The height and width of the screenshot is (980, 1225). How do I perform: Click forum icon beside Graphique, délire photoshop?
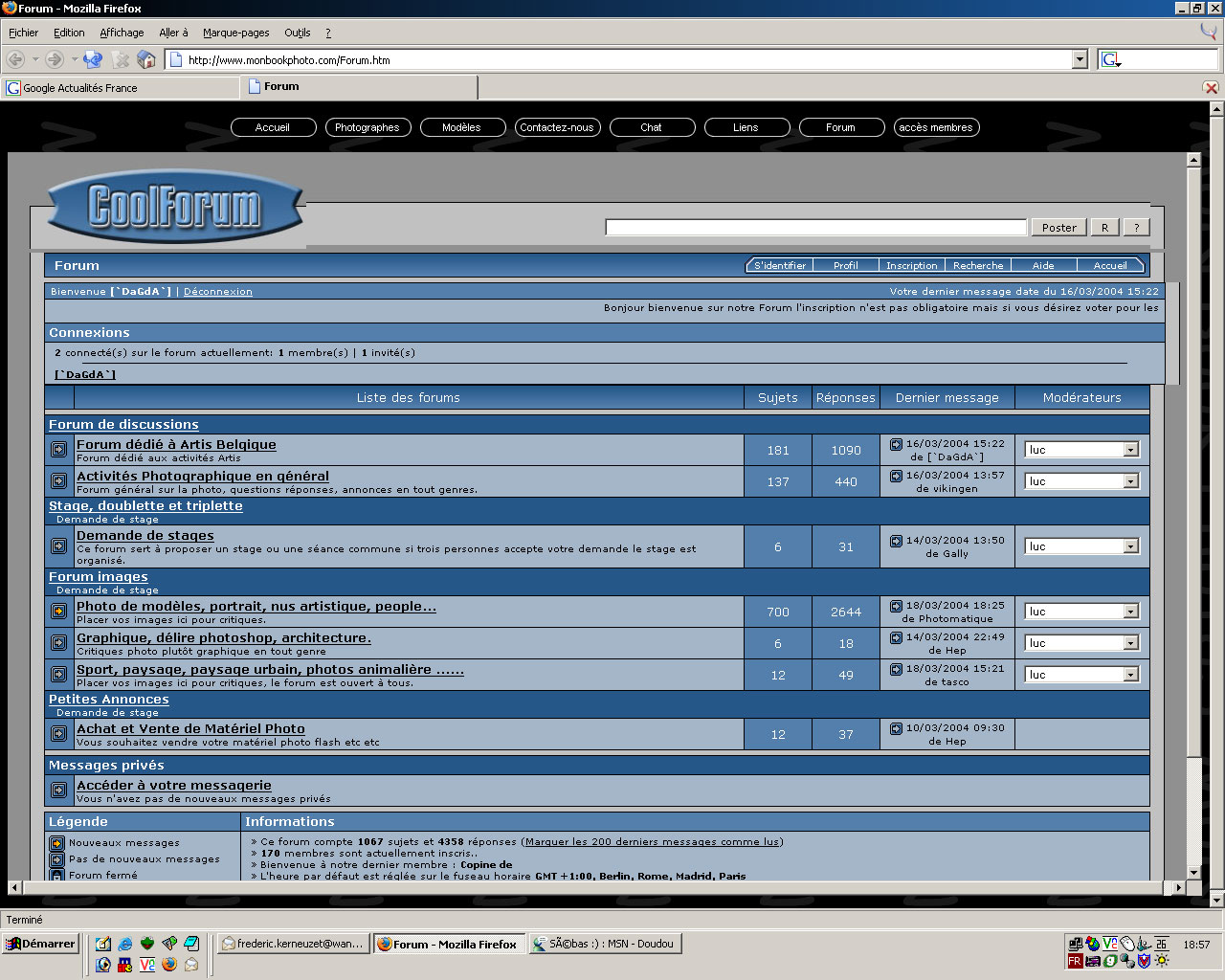(x=58, y=642)
